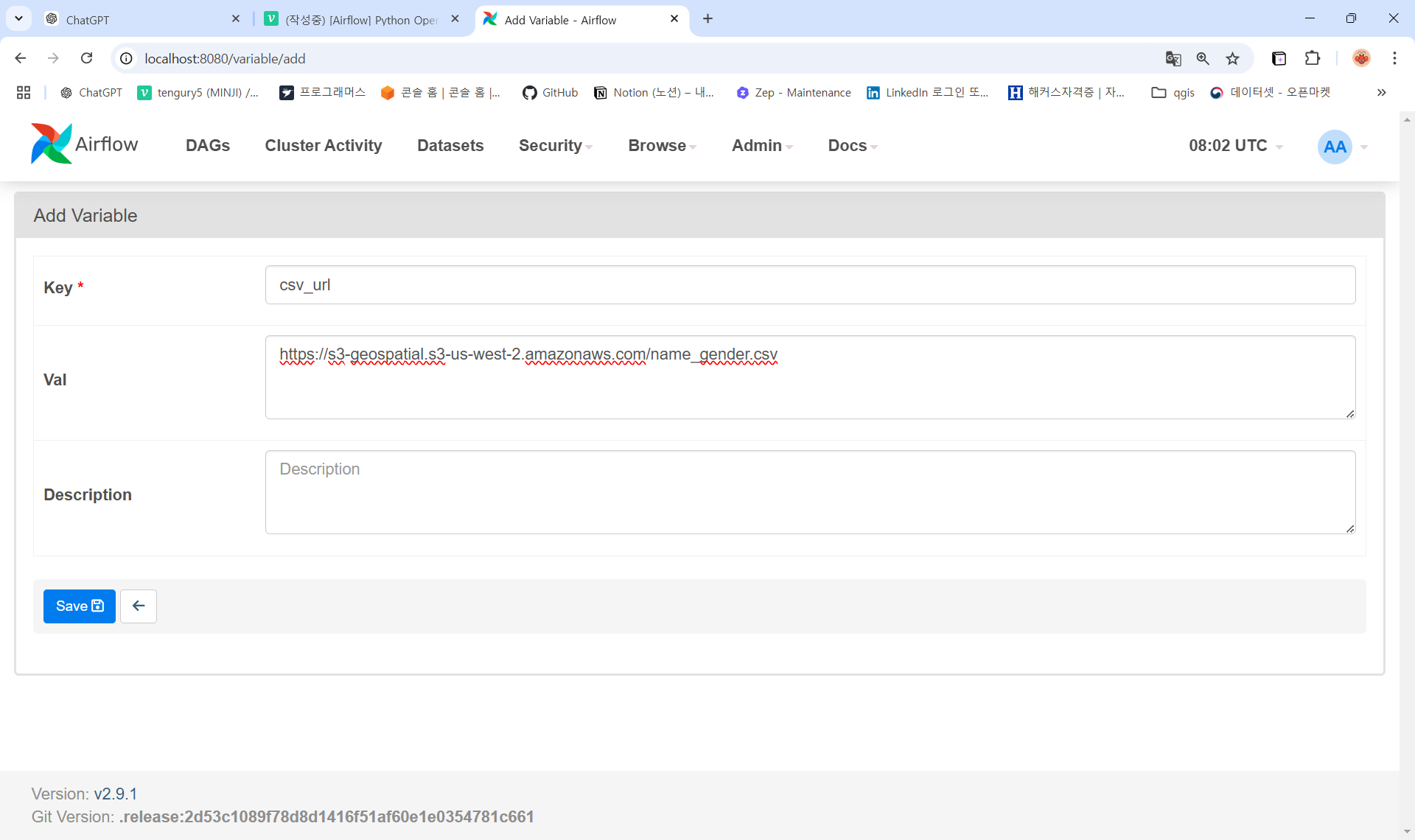Open the Admin dropdown menu
This screenshot has height=840, width=1415.
pos(761,145)
